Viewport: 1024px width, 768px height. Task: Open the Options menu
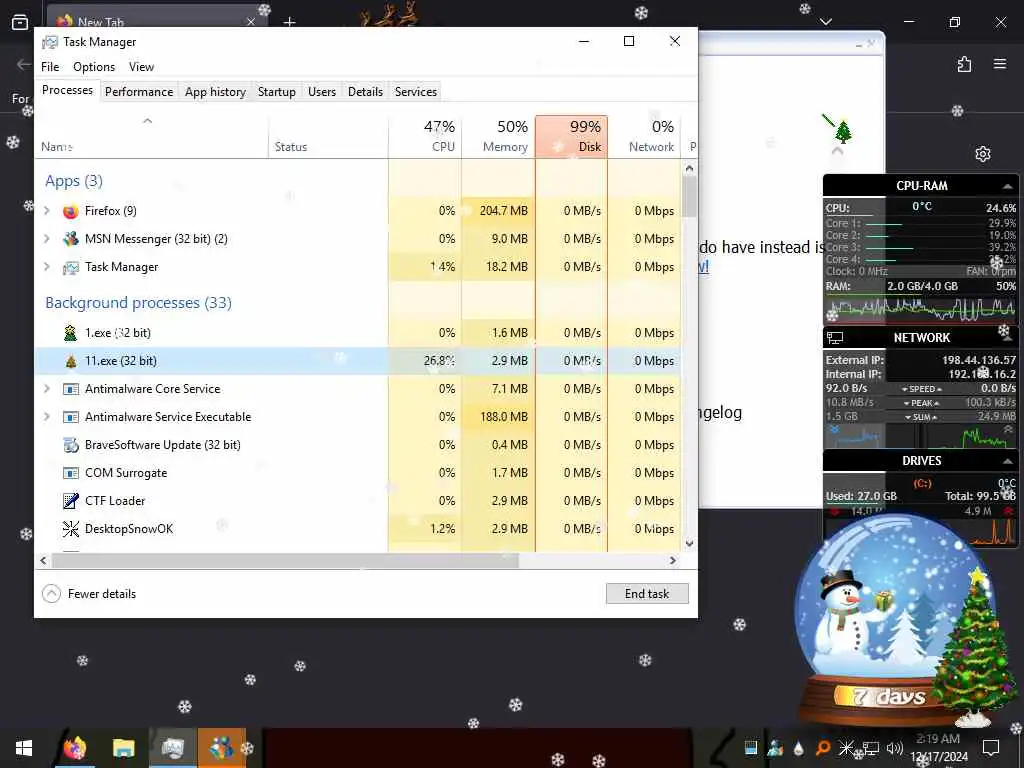point(94,67)
